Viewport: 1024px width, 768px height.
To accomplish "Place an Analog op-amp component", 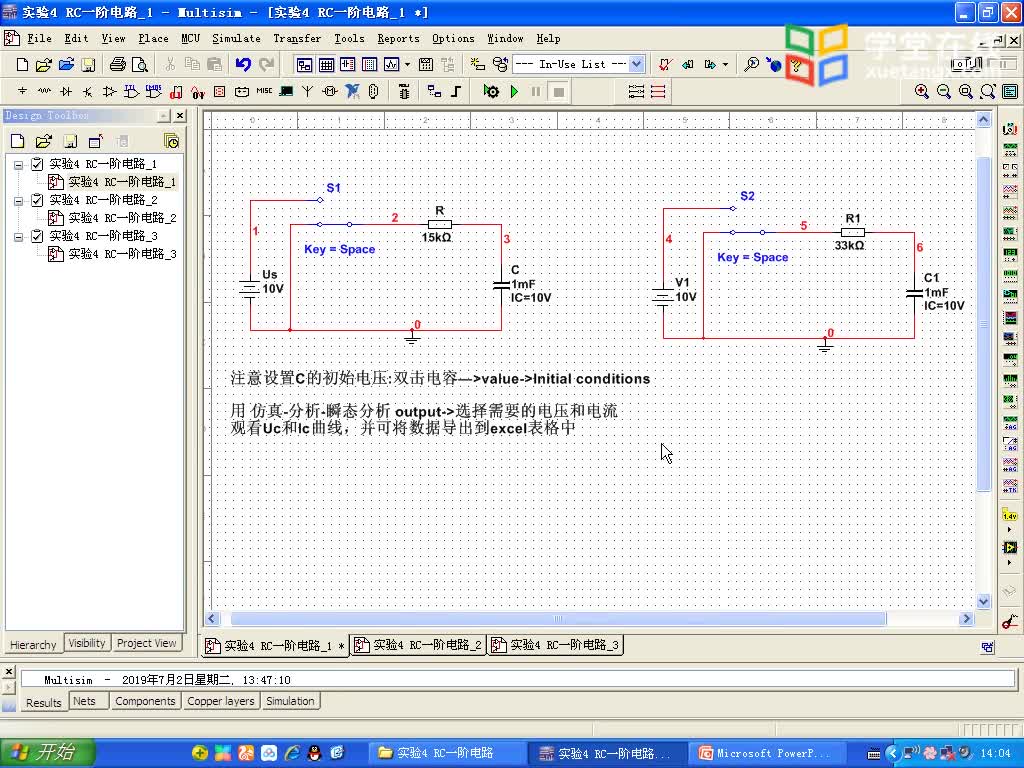I will pos(110,91).
